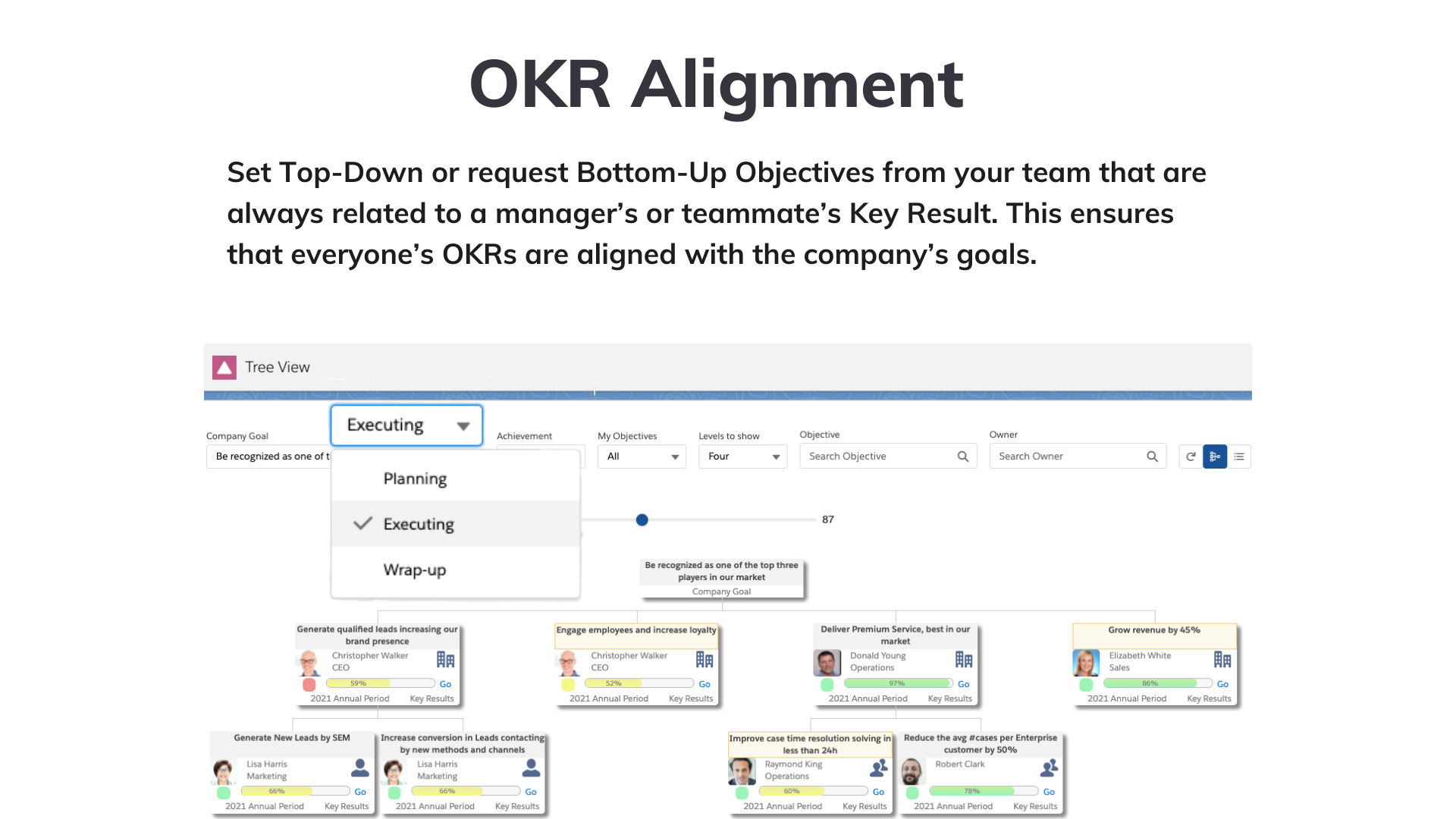Click the Key Results label on Elizabeth White card
Viewport: 1456px width, 819px height.
1207,698
